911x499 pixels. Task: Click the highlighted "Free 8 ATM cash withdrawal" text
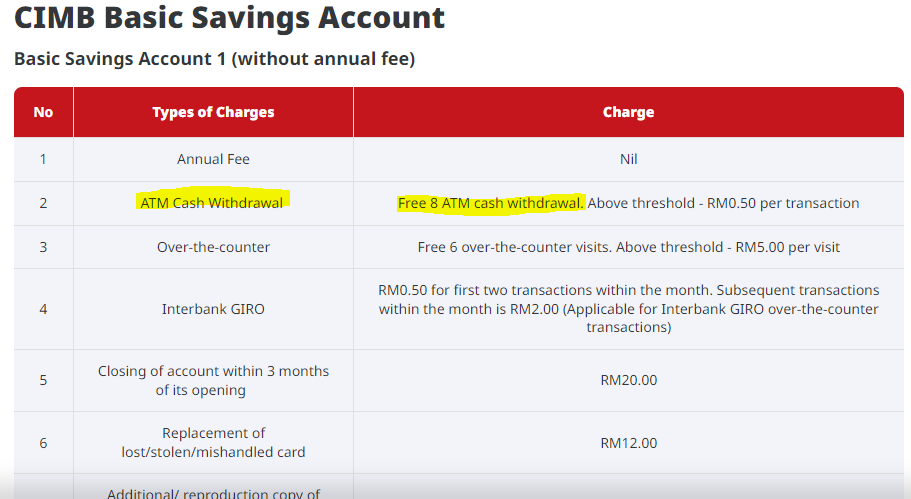click(x=490, y=203)
